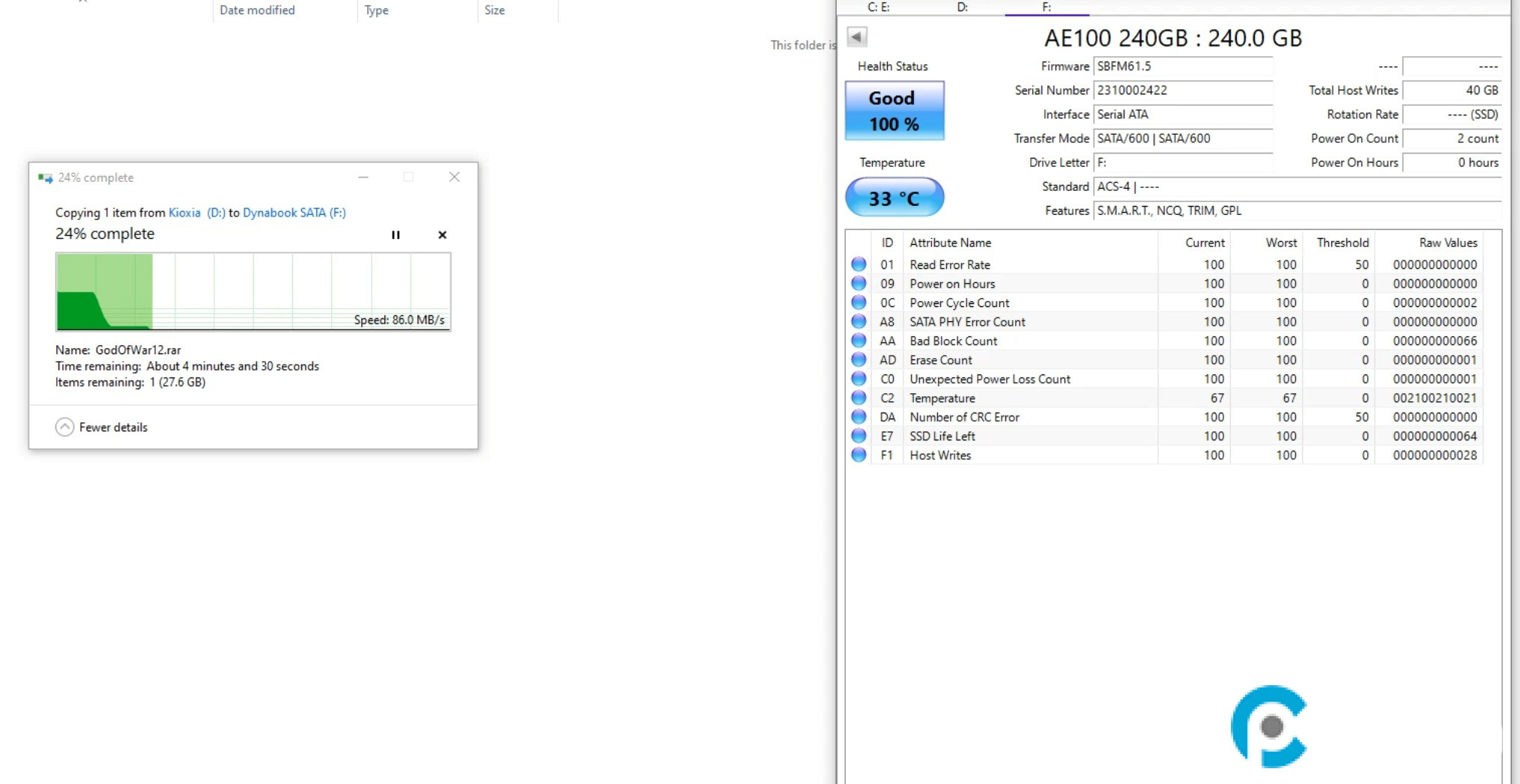1520x784 pixels.
Task: Collapse details with Fewer details chevron
Action: (65, 427)
